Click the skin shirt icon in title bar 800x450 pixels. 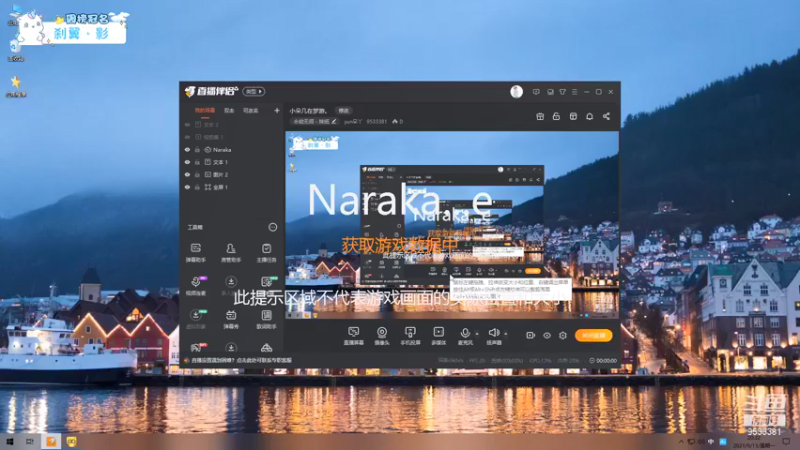point(562,92)
